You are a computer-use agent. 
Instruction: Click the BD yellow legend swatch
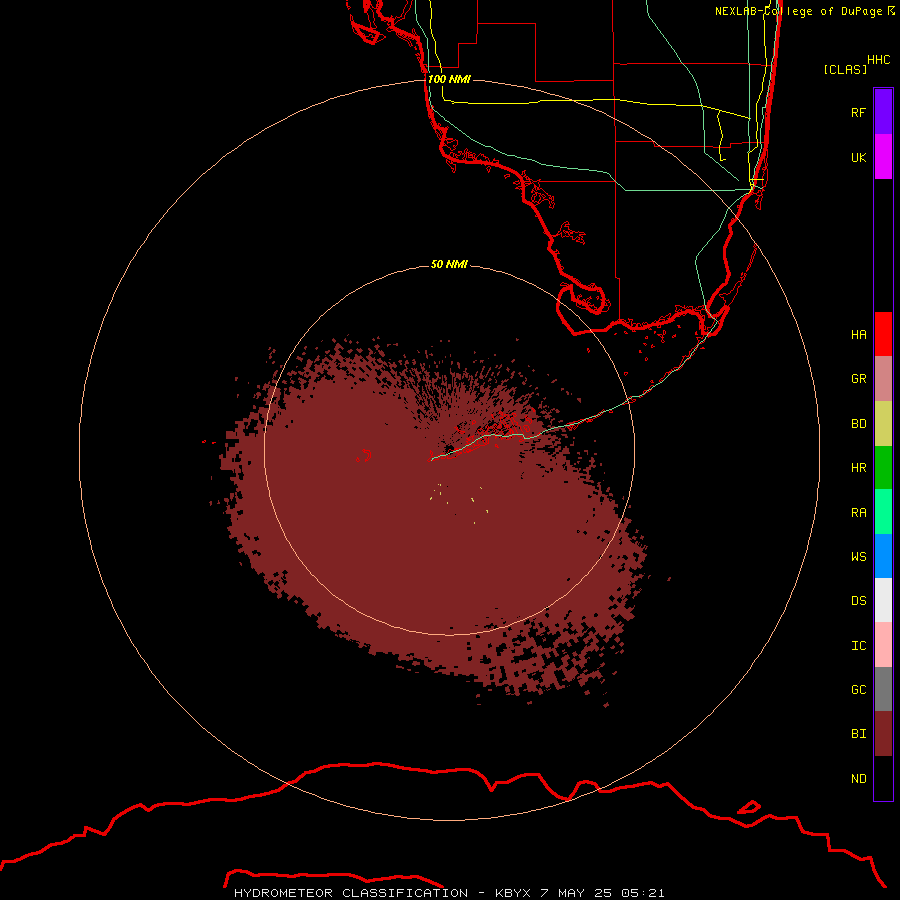point(883,423)
